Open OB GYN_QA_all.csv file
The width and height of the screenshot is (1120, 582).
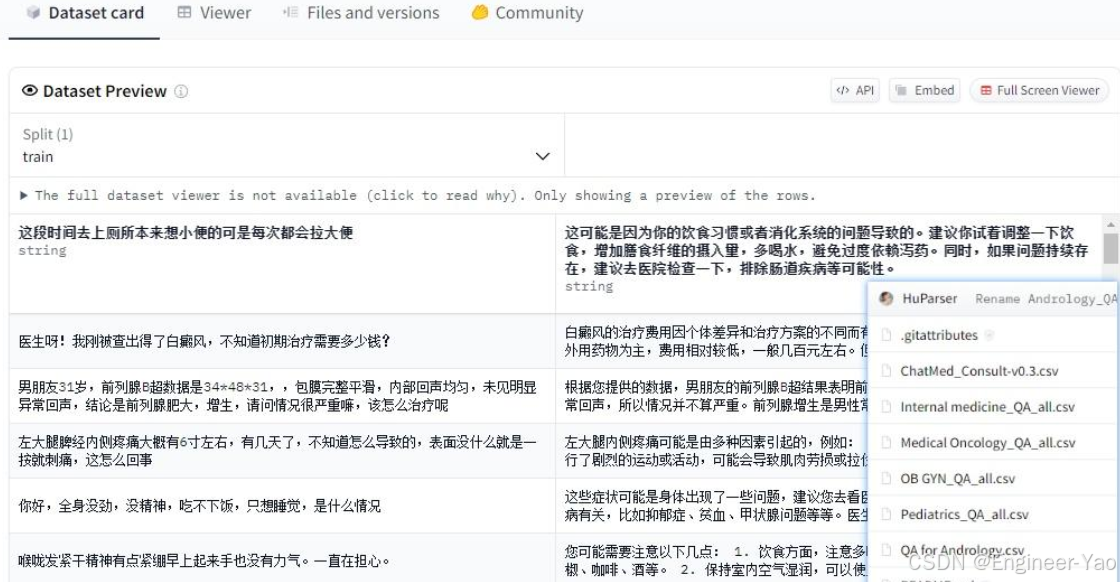point(957,478)
